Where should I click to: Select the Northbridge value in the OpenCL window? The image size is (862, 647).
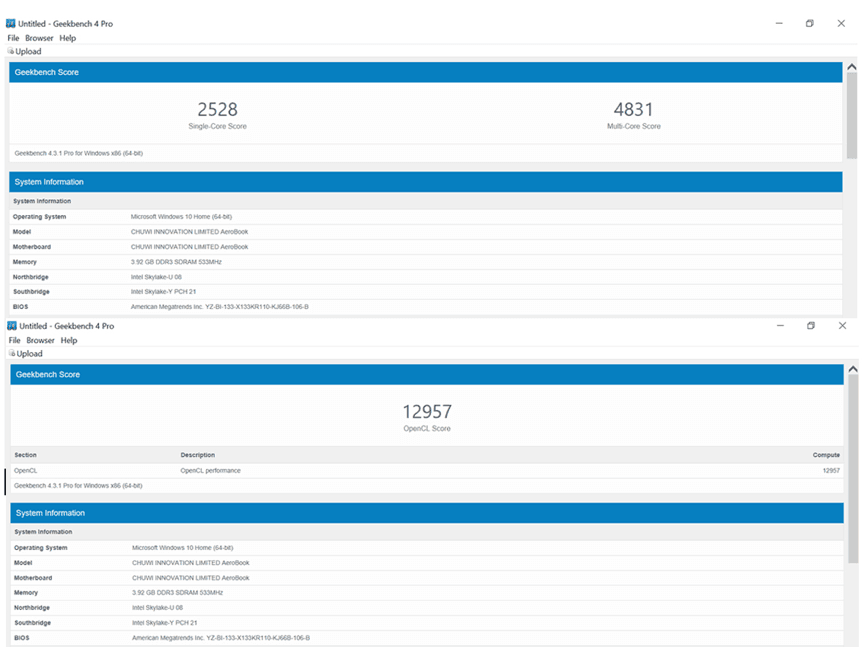click(x=157, y=607)
